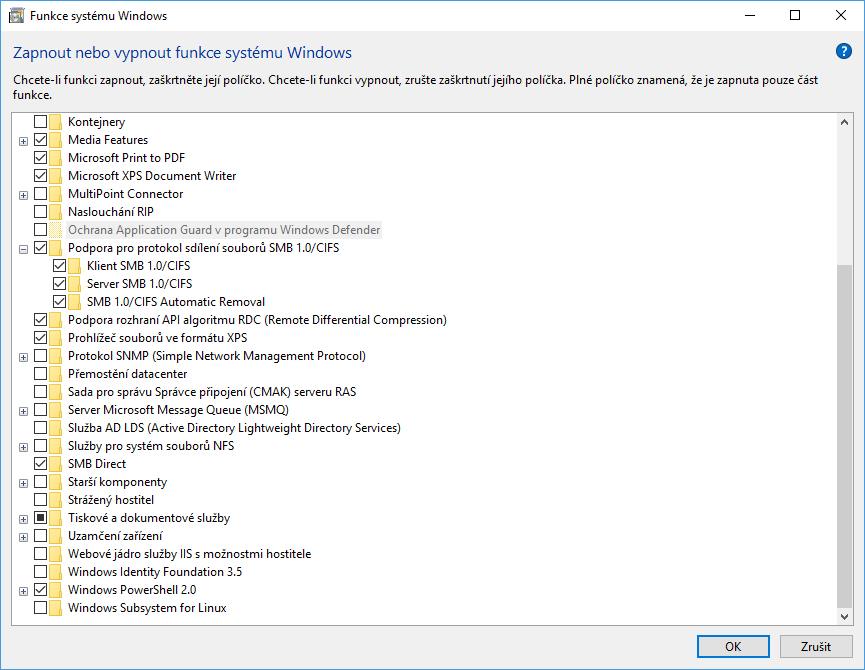
Task: Click the scrollbar up arrow
Action: [x=845, y=122]
